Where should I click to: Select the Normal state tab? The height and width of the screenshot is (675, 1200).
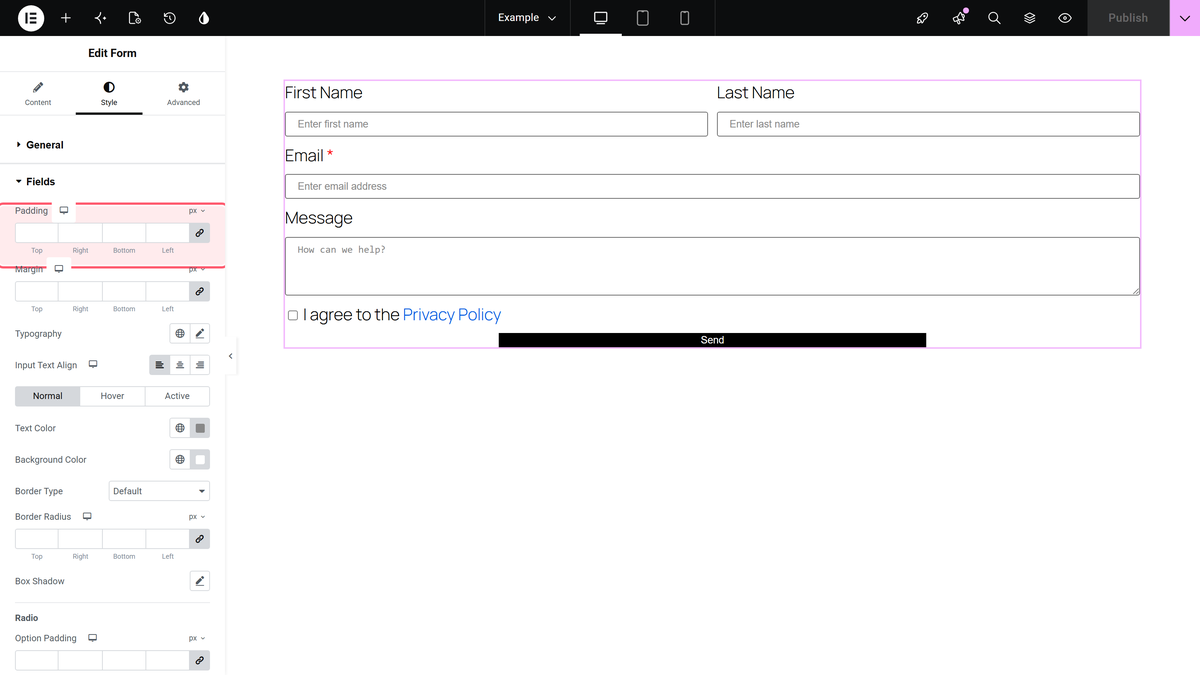tap(48, 396)
